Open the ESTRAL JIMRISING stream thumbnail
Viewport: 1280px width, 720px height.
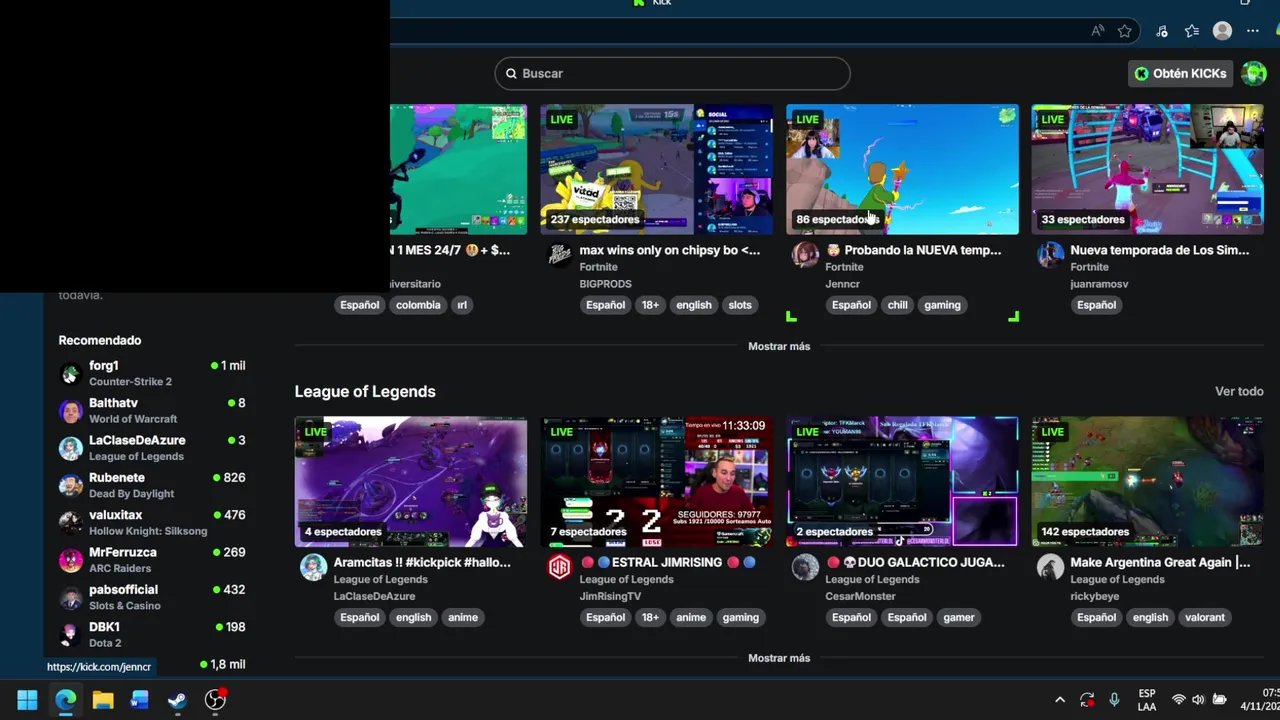click(656, 482)
